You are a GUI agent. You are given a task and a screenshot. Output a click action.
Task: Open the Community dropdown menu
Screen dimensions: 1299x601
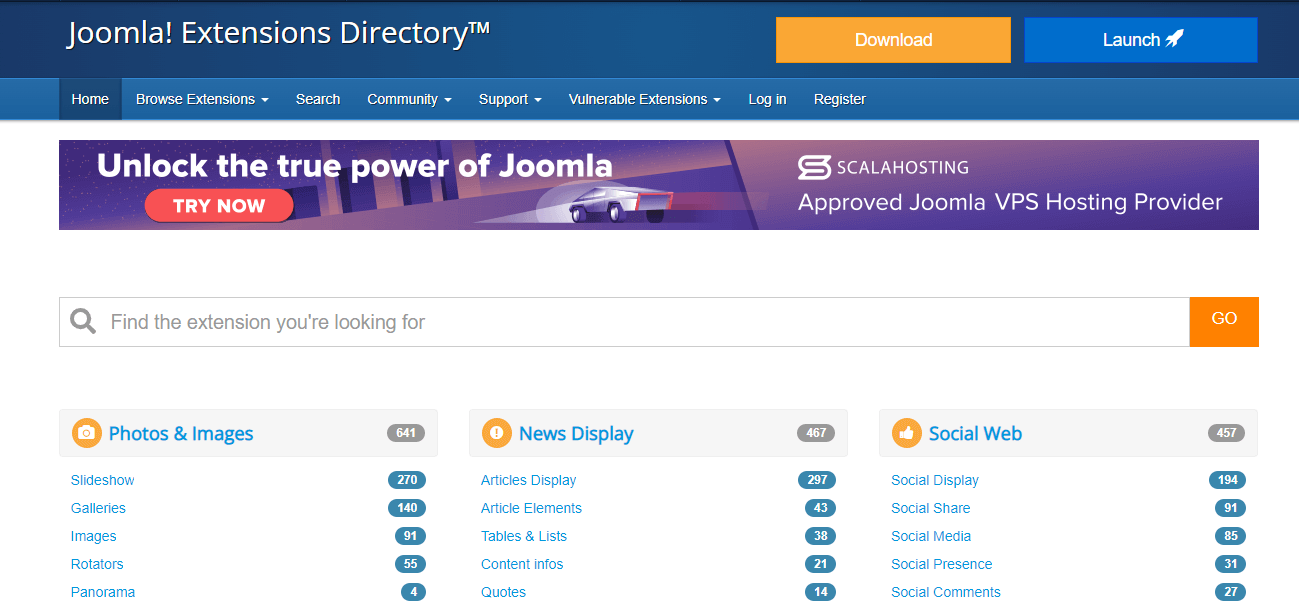coord(409,99)
